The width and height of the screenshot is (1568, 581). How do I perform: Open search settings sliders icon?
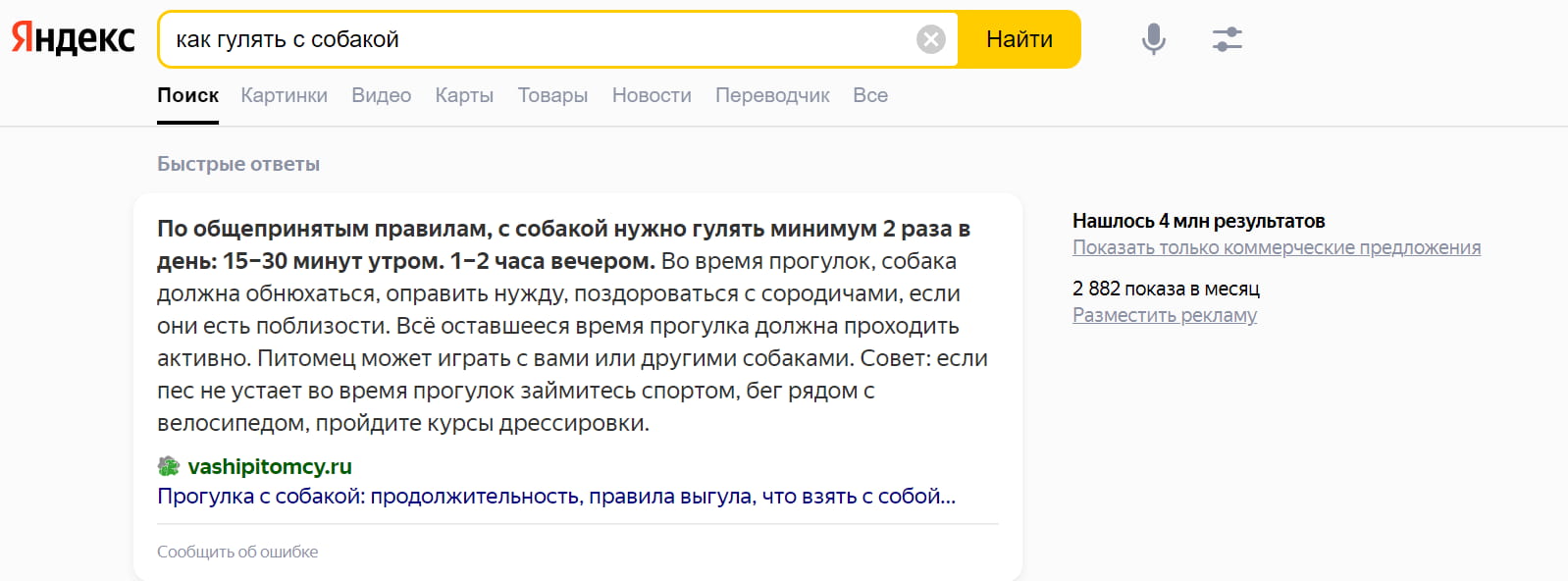[x=1228, y=39]
